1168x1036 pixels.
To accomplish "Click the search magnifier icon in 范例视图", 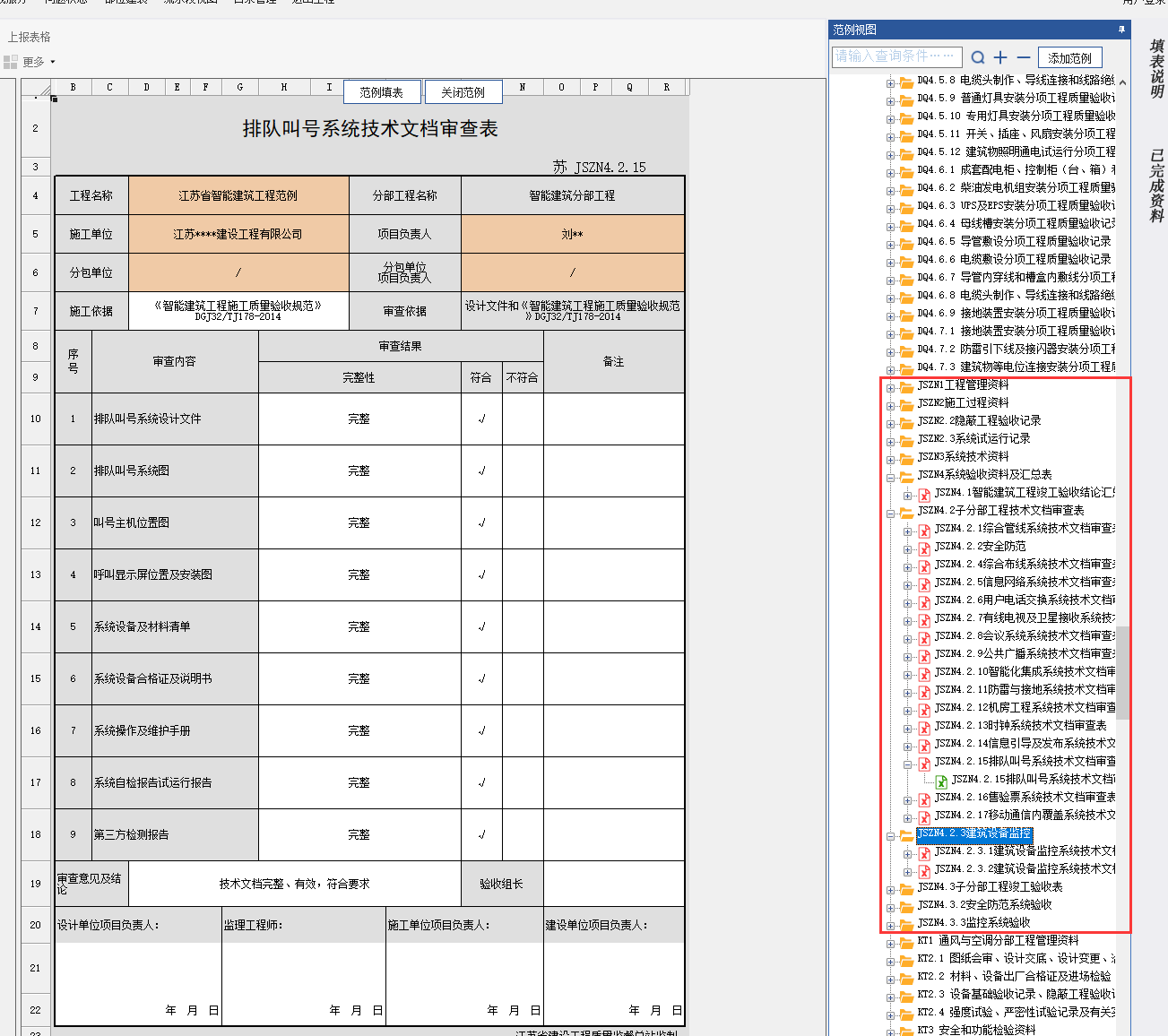I will point(978,57).
